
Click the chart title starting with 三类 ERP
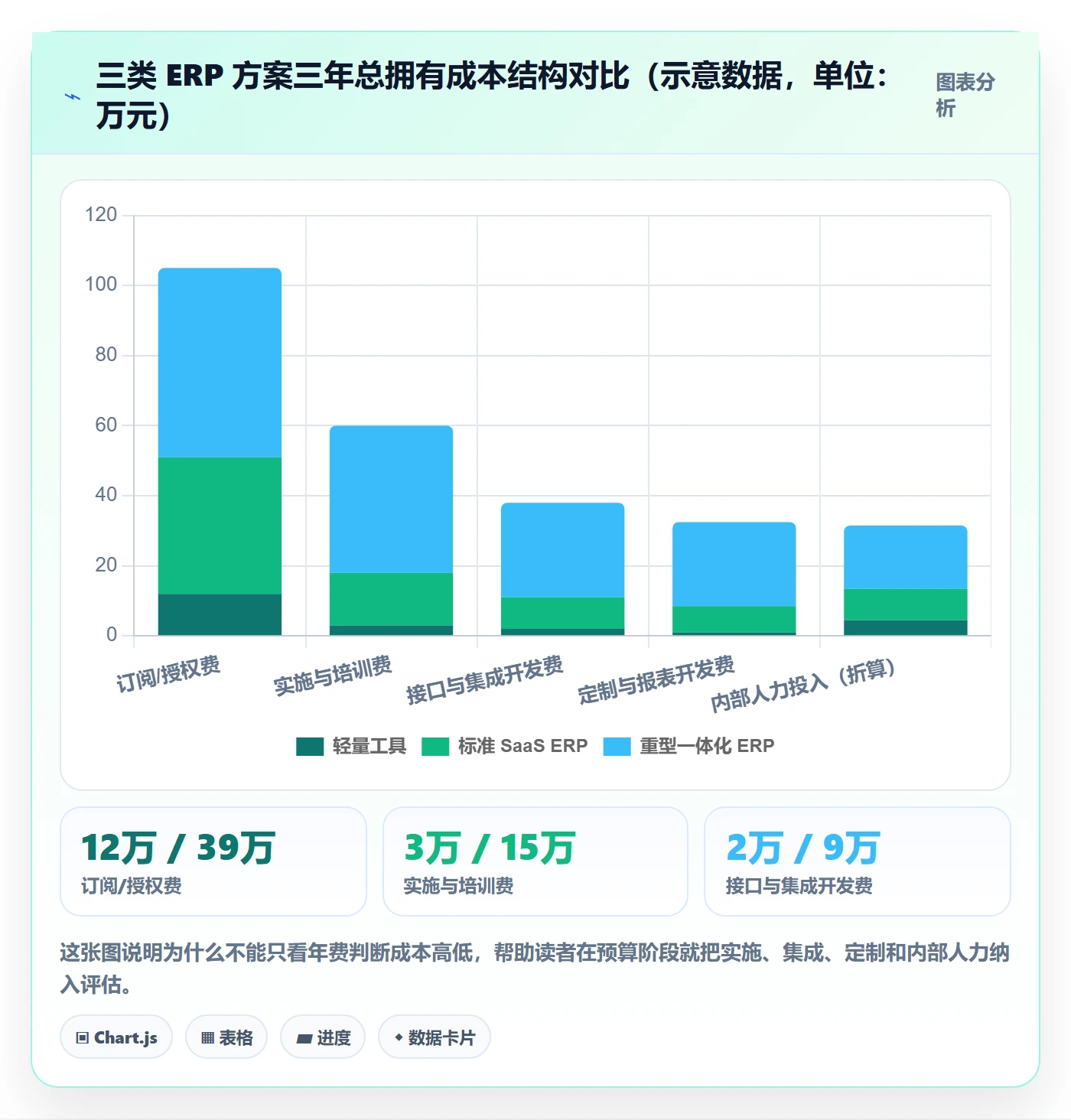click(x=493, y=95)
